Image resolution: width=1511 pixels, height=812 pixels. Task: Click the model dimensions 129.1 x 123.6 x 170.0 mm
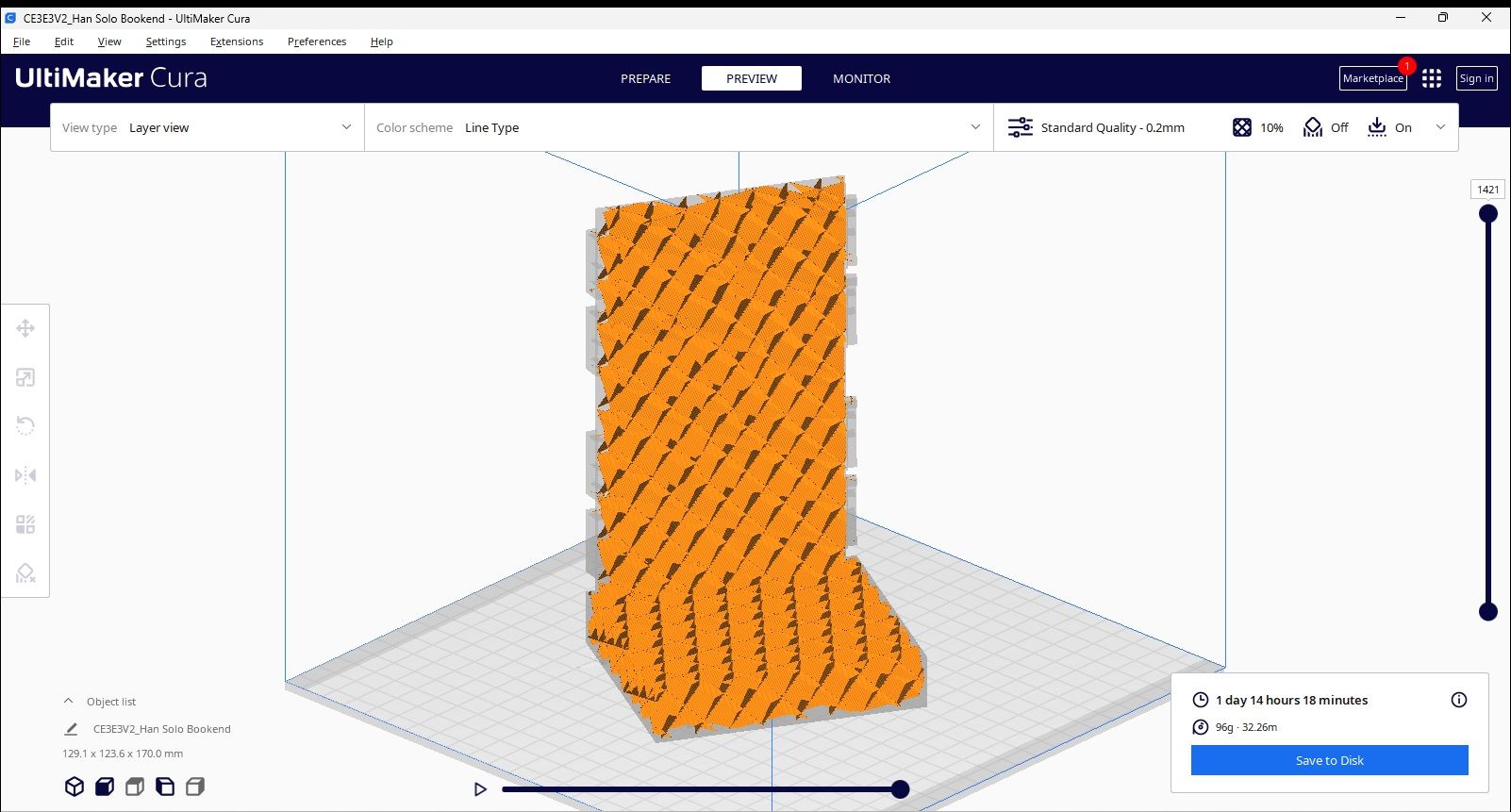tap(123, 754)
